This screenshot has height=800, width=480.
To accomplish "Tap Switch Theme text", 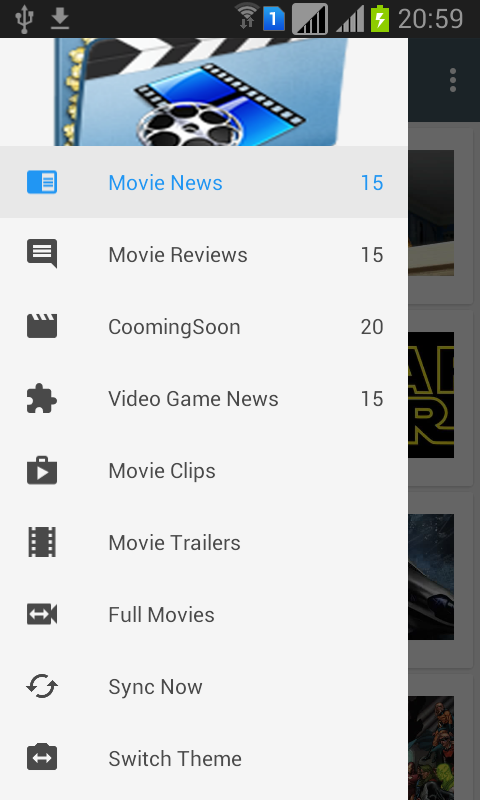I will coord(175,759).
